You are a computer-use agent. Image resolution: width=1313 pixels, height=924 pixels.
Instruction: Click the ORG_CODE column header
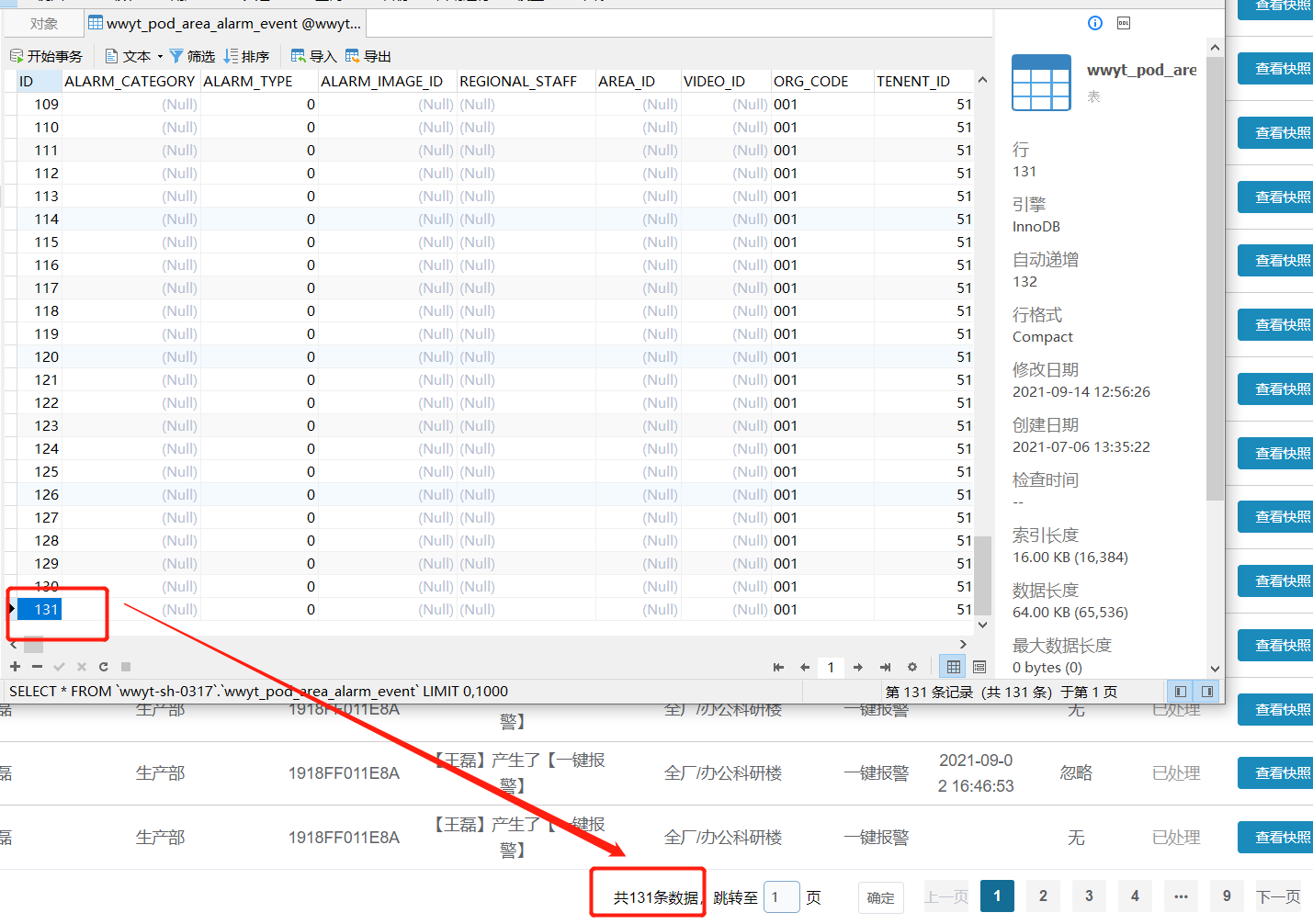click(x=822, y=81)
